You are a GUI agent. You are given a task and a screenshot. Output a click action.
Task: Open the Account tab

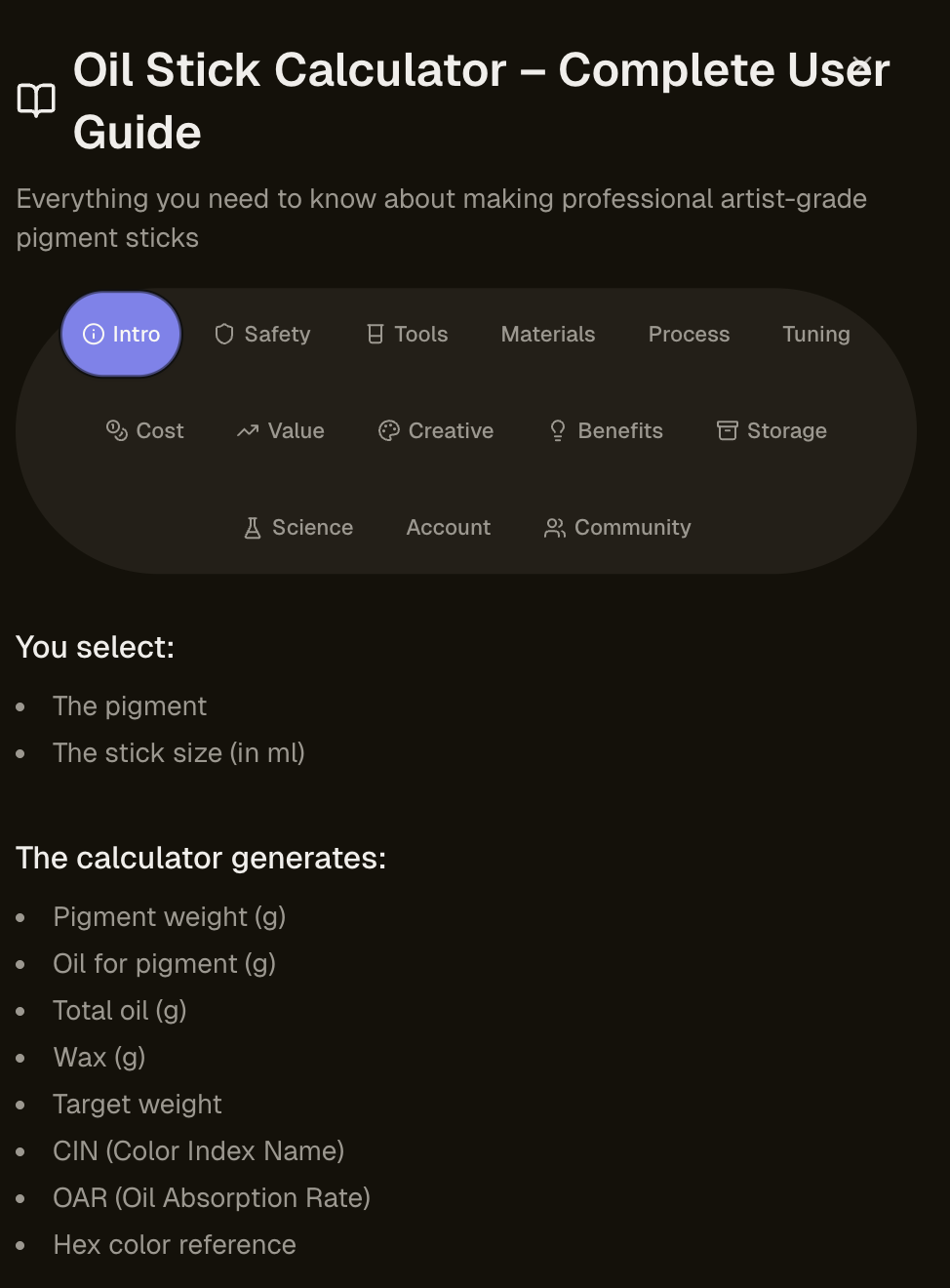tap(448, 527)
